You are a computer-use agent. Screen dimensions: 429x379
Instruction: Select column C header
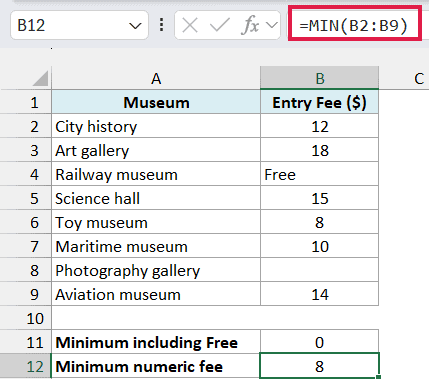[x=419, y=79]
